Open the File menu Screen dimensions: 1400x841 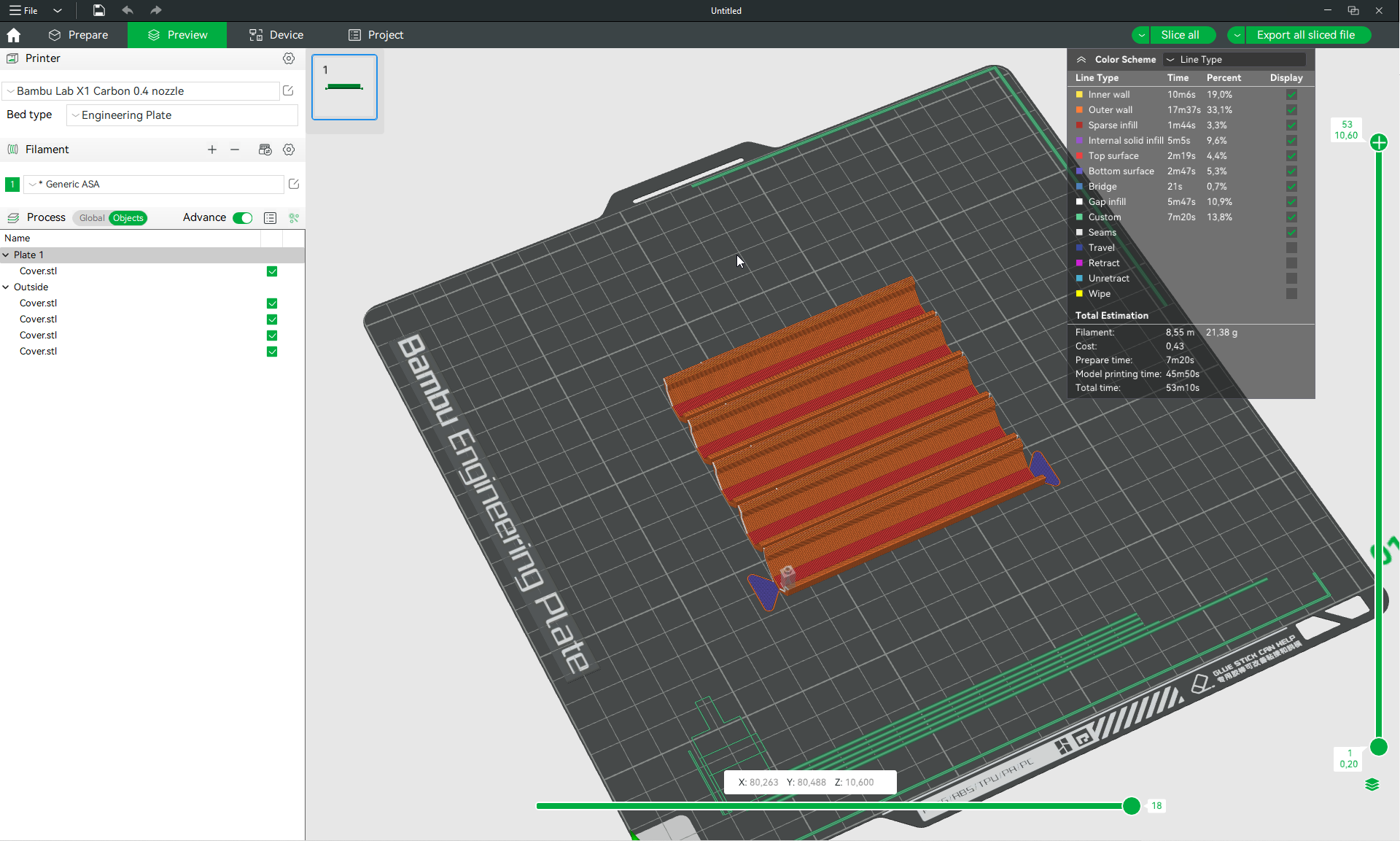coord(23,10)
